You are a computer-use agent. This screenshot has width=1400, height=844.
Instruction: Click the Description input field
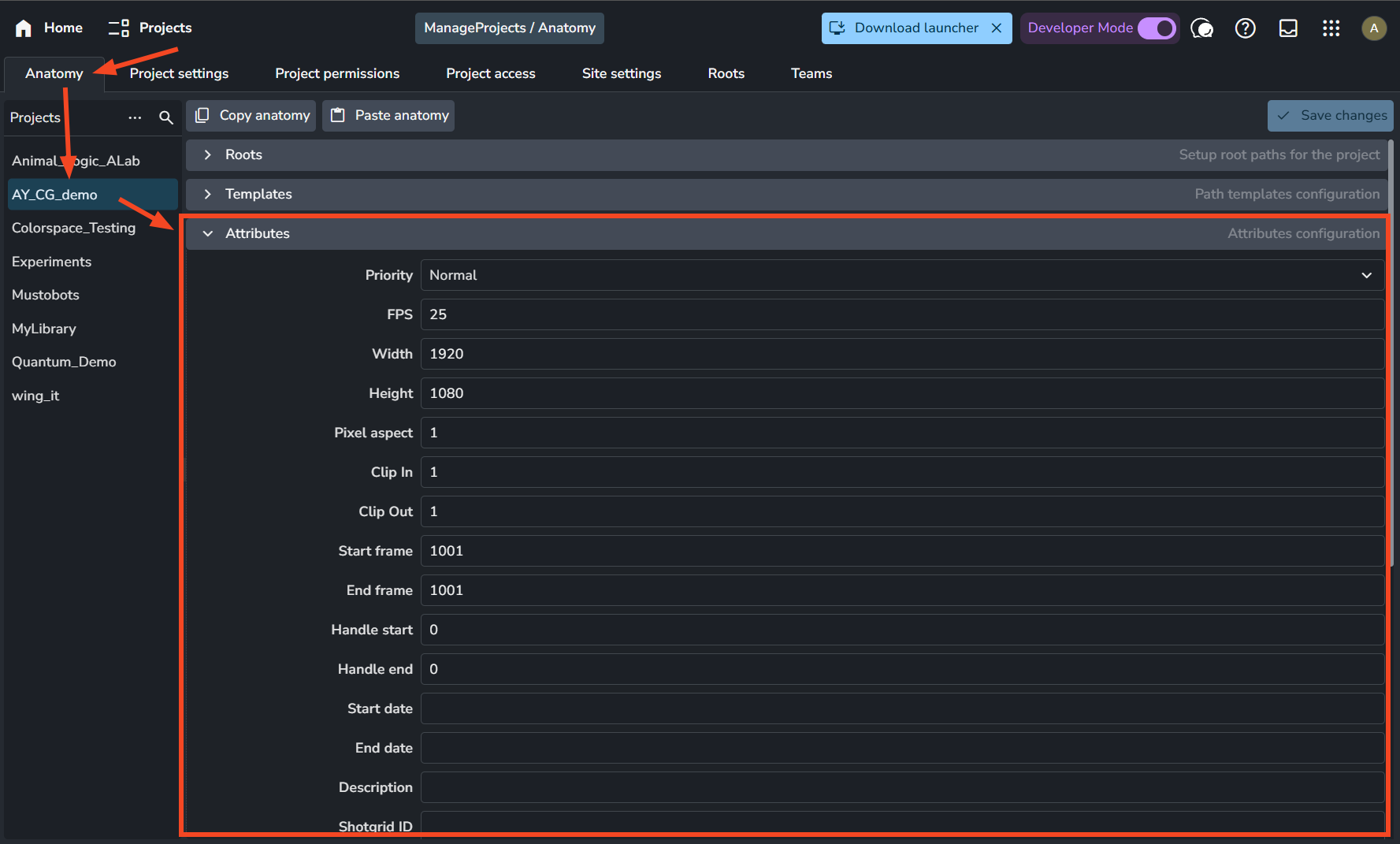coord(902,787)
